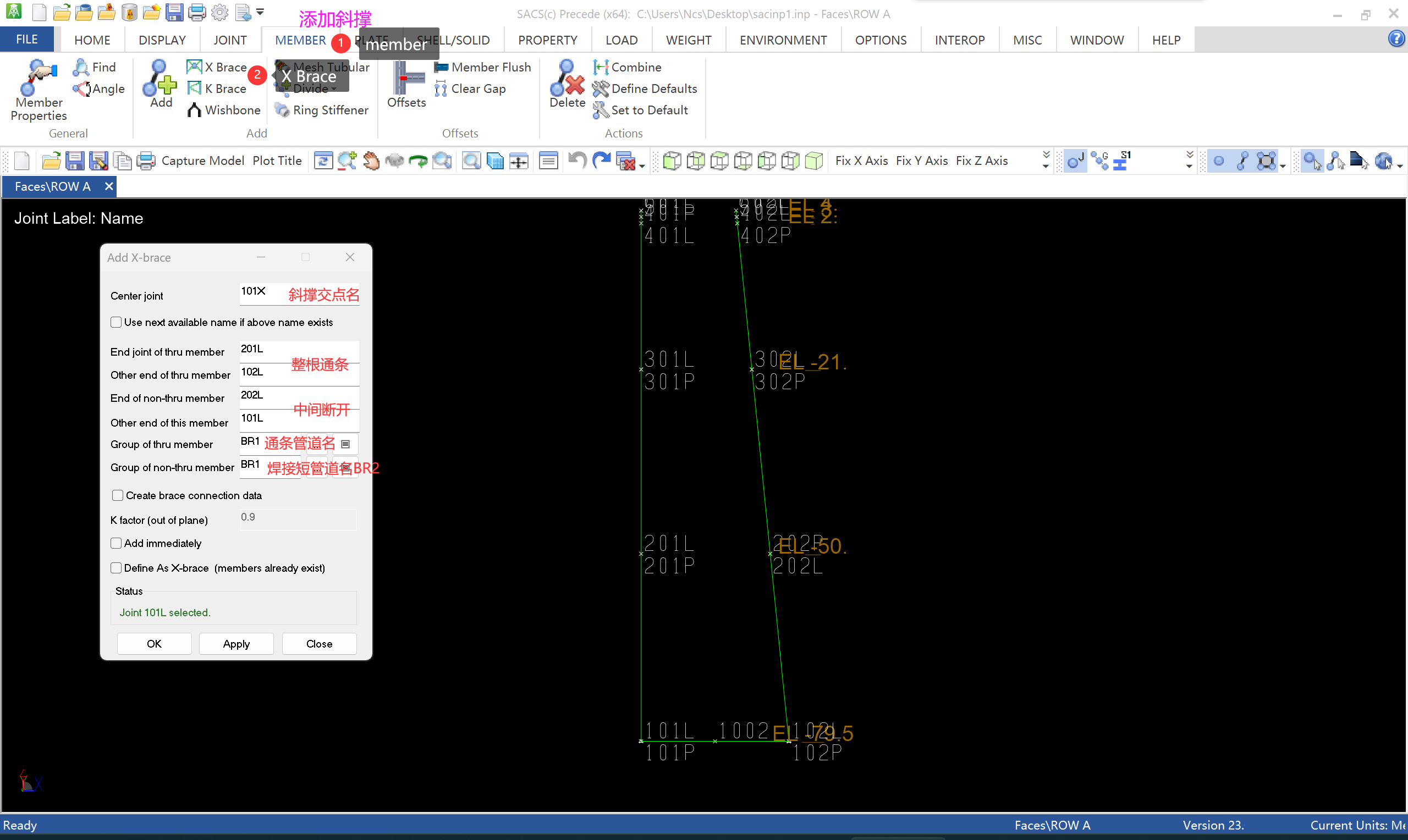This screenshot has height=840, width=1408.
Task: Click the Combine members icon
Action: click(601, 68)
